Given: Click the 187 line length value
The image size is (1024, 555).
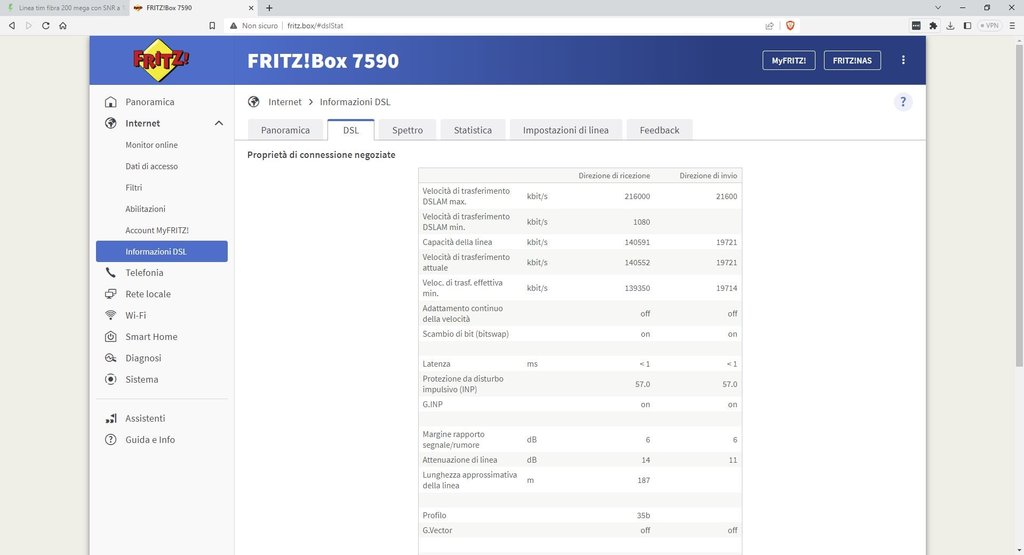Looking at the screenshot, I should pos(644,480).
